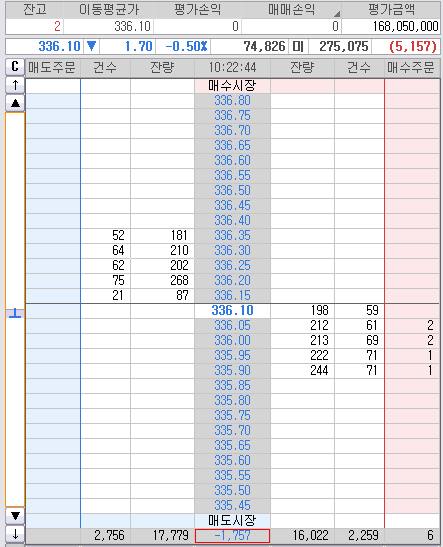Select bid price 336.05 row
This screenshot has width=443, height=547.
click(x=232, y=325)
